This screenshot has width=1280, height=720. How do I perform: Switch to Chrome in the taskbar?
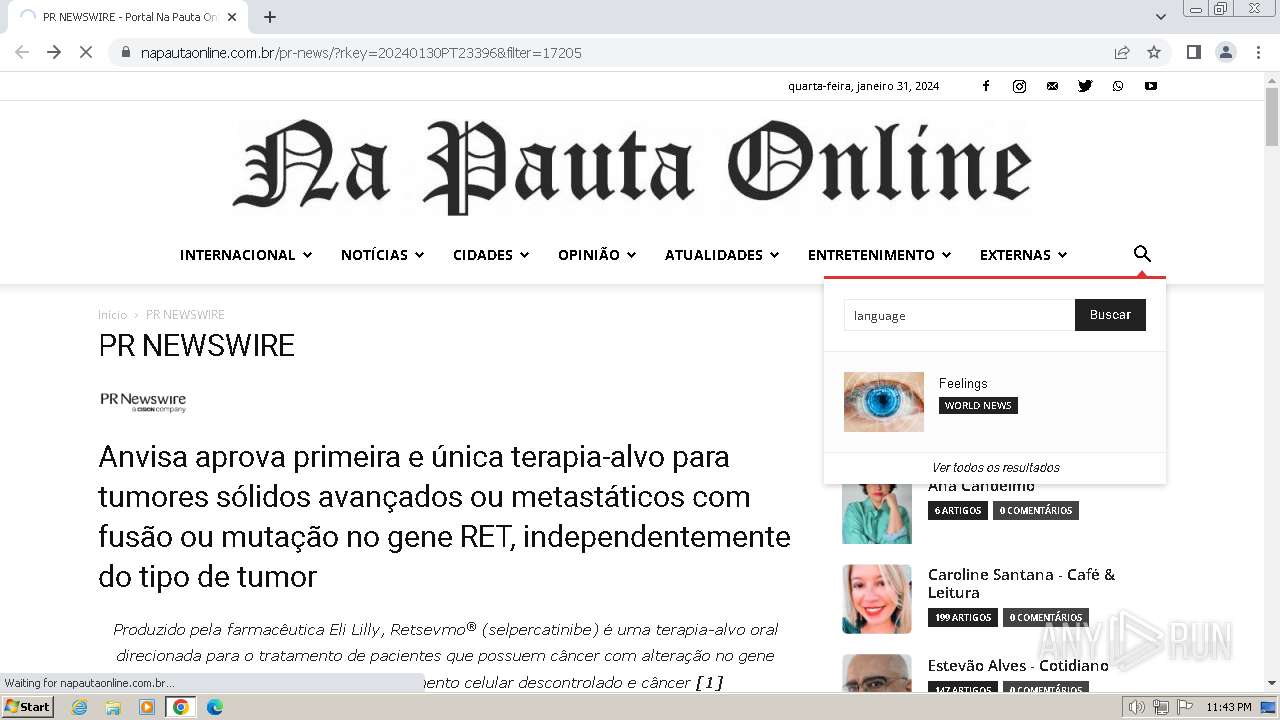pyautogui.click(x=181, y=707)
